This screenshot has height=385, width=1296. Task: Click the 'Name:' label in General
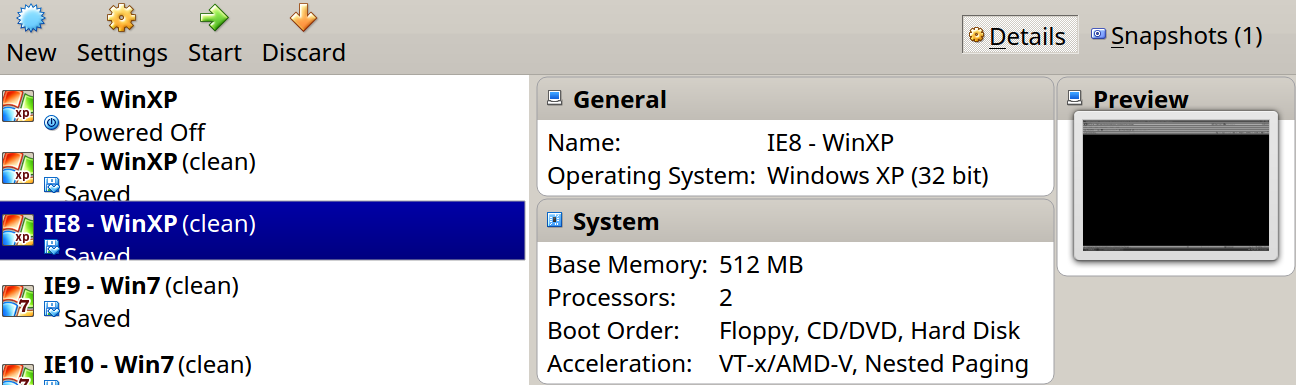coord(584,142)
